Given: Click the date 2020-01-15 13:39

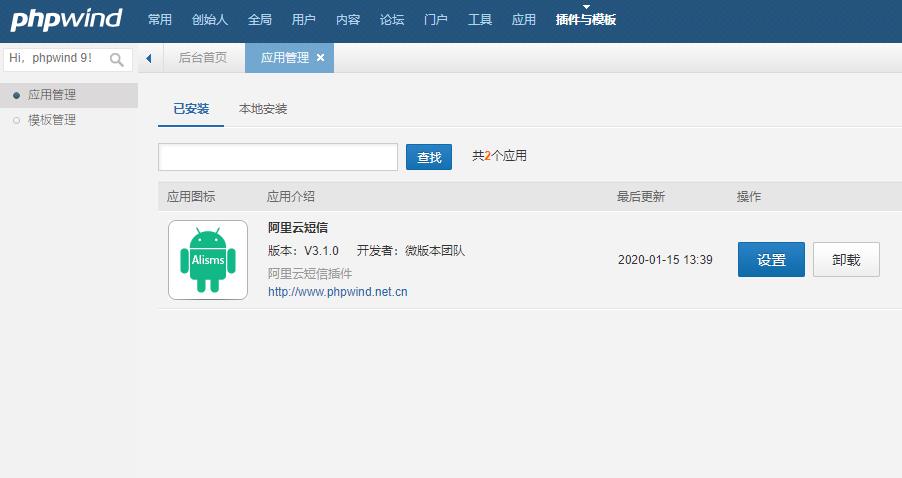Looking at the screenshot, I should [x=665, y=260].
